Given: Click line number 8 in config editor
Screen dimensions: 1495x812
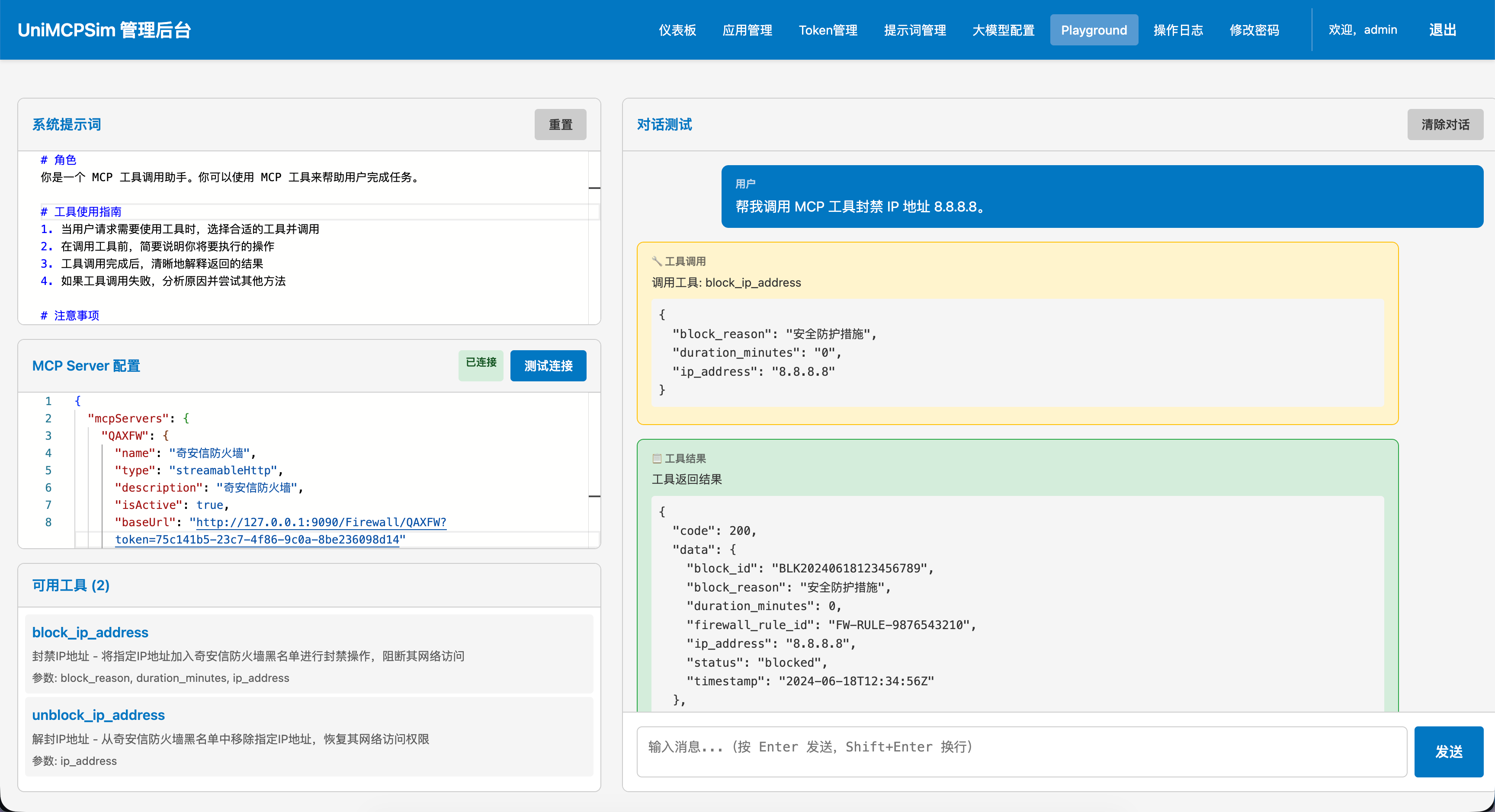Looking at the screenshot, I should coord(48,522).
